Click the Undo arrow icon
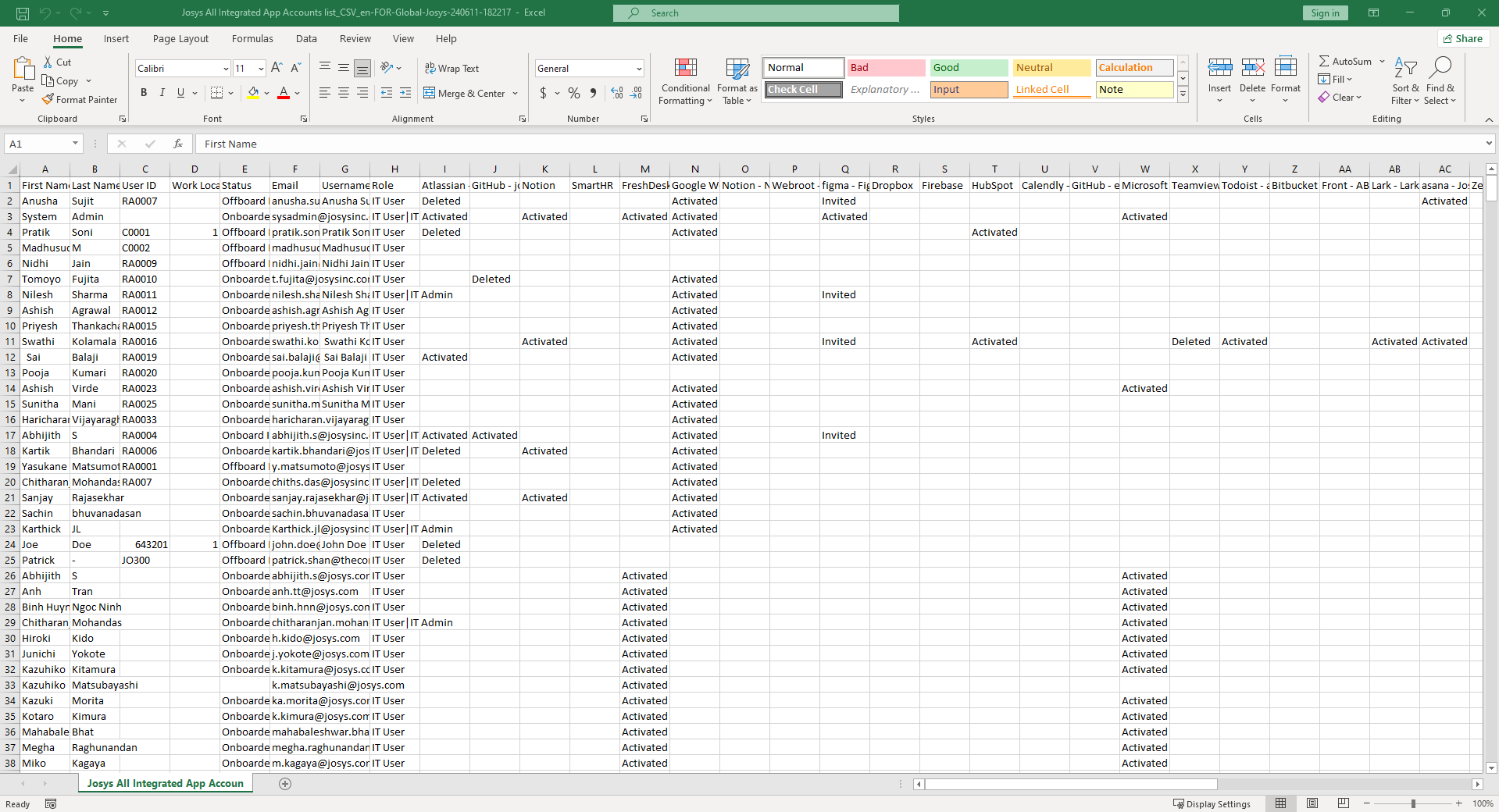This screenshot has width=1499, height=812. [x=45, y=12]
